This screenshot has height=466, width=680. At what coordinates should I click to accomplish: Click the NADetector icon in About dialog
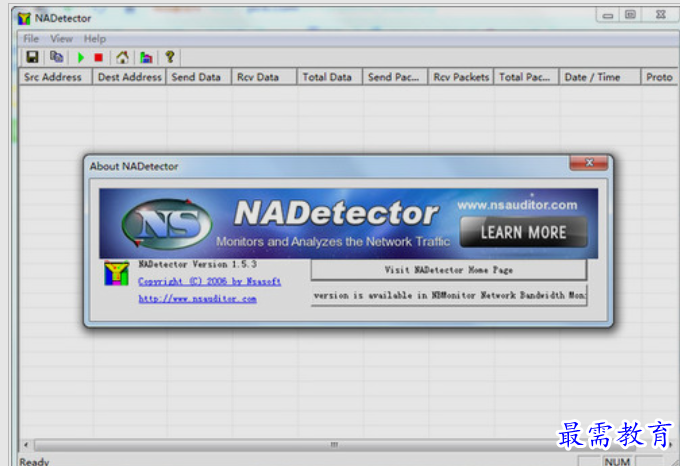[x=116, y=273]
